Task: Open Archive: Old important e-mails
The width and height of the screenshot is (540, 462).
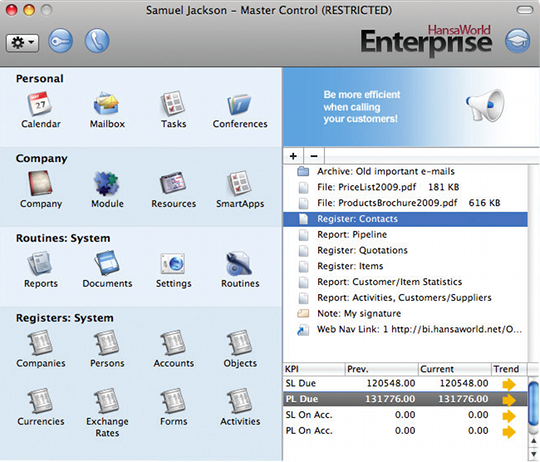Action: point(405,171)
